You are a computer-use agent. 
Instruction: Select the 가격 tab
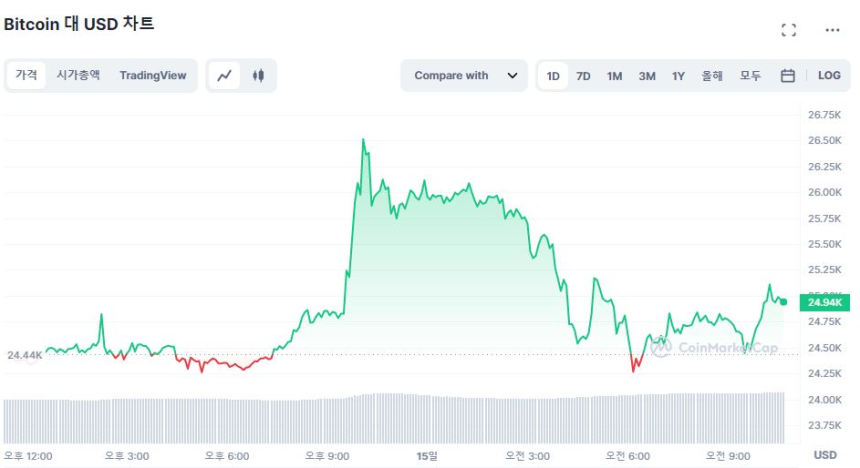coord(26,75)
